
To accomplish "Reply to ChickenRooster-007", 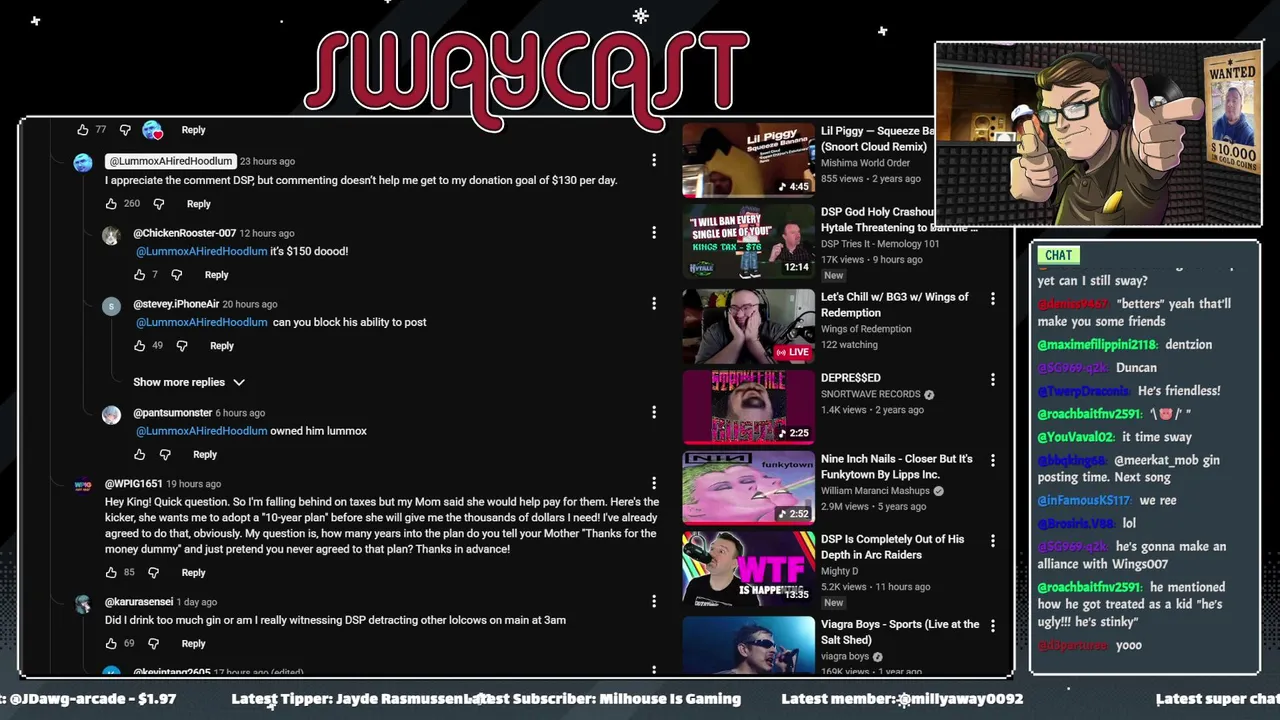I will point(216,275).
